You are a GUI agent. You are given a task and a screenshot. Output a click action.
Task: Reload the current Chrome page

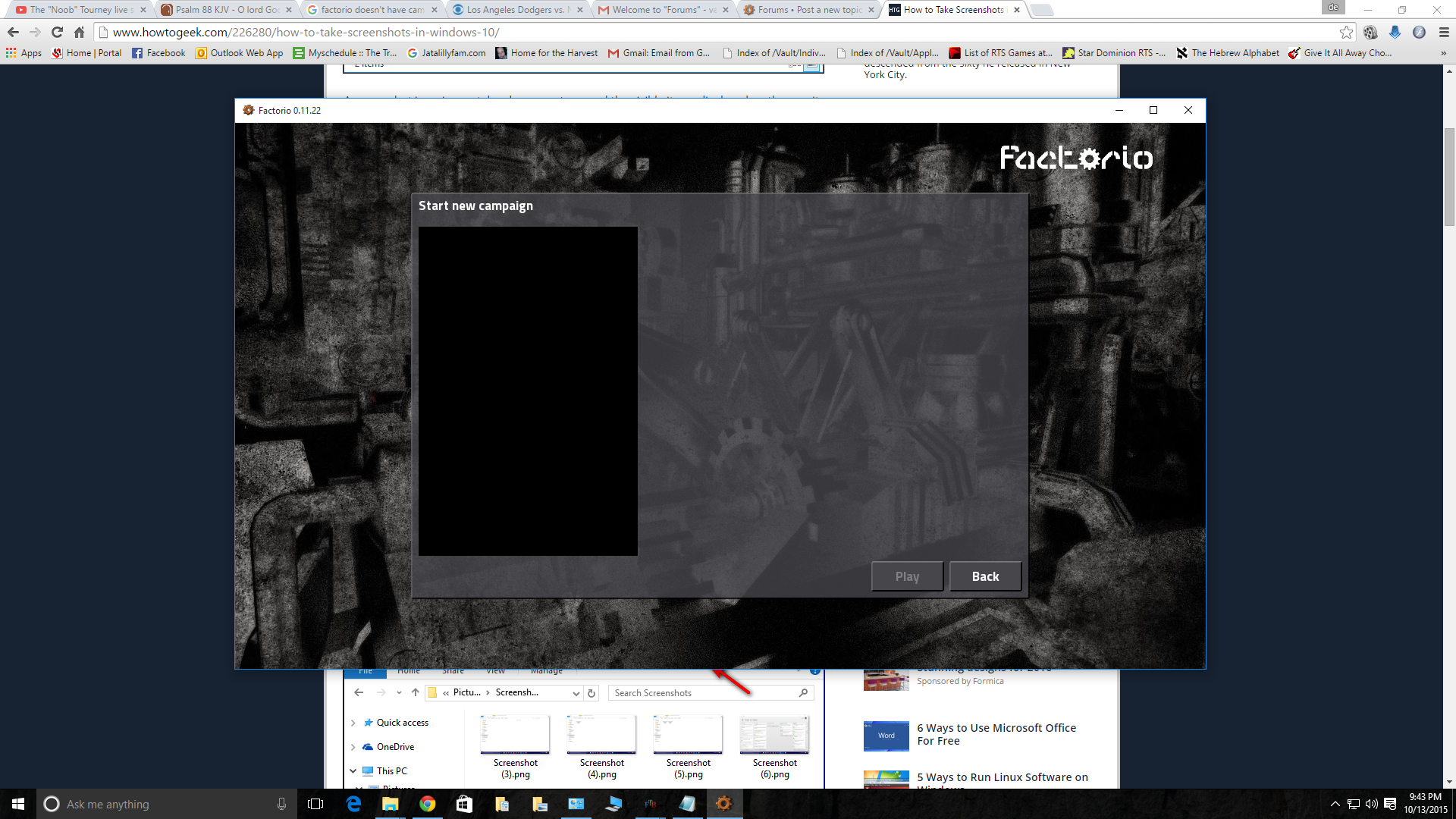tap(57, 32)
